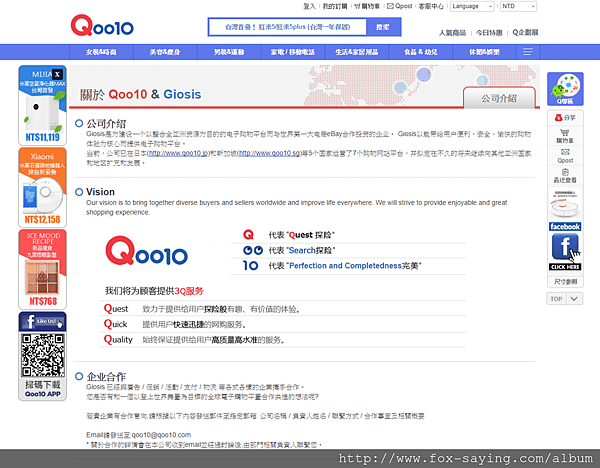Open the 3CE Mood Recipe NT$768 ad
The image size is (600, 468).
tap(42, 269)
